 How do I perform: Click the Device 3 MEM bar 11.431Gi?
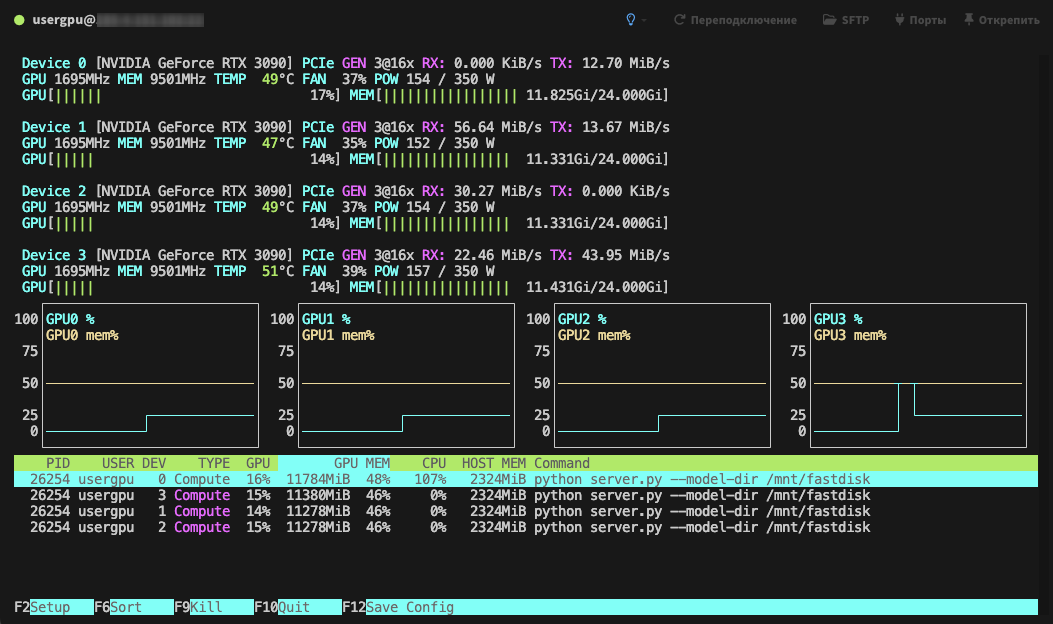509,287
